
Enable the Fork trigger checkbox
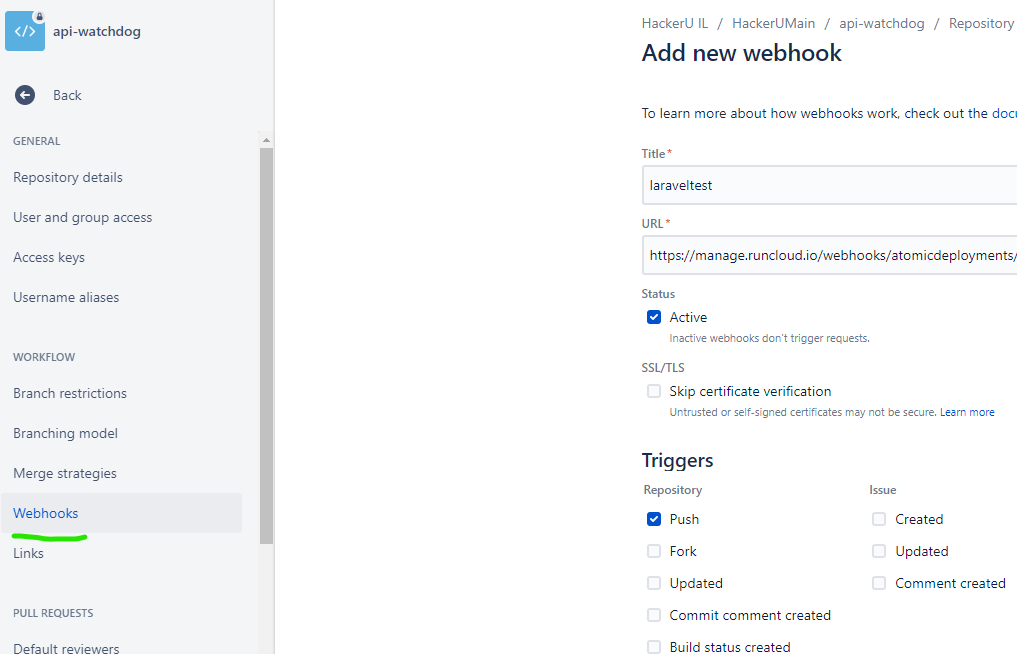point(654,551)
